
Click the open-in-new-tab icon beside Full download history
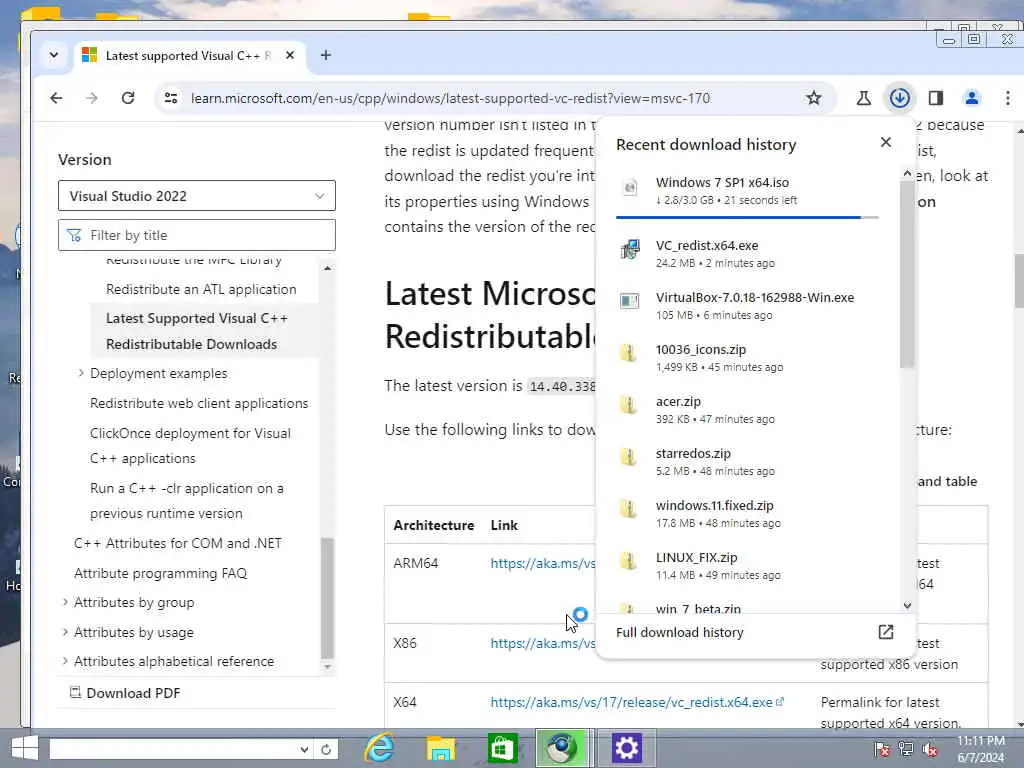pos(886,632)
